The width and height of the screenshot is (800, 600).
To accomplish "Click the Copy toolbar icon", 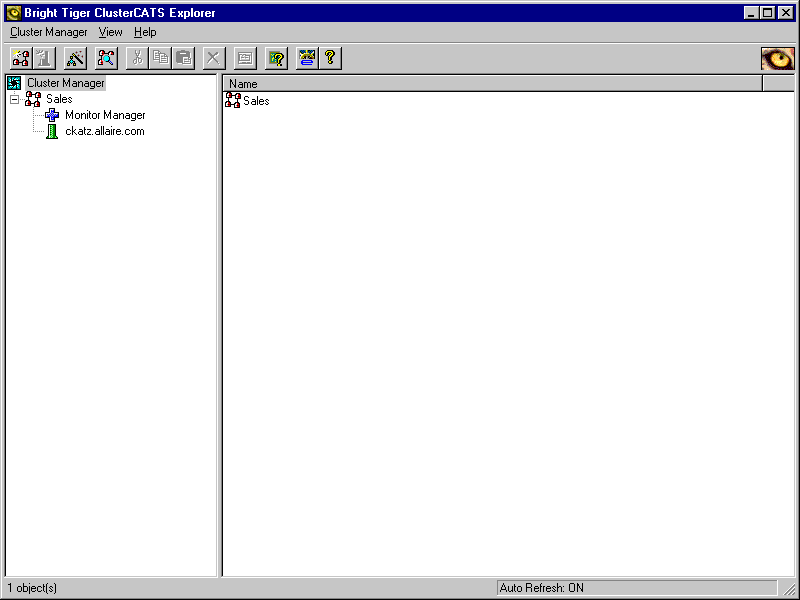I will pos(160,58).
